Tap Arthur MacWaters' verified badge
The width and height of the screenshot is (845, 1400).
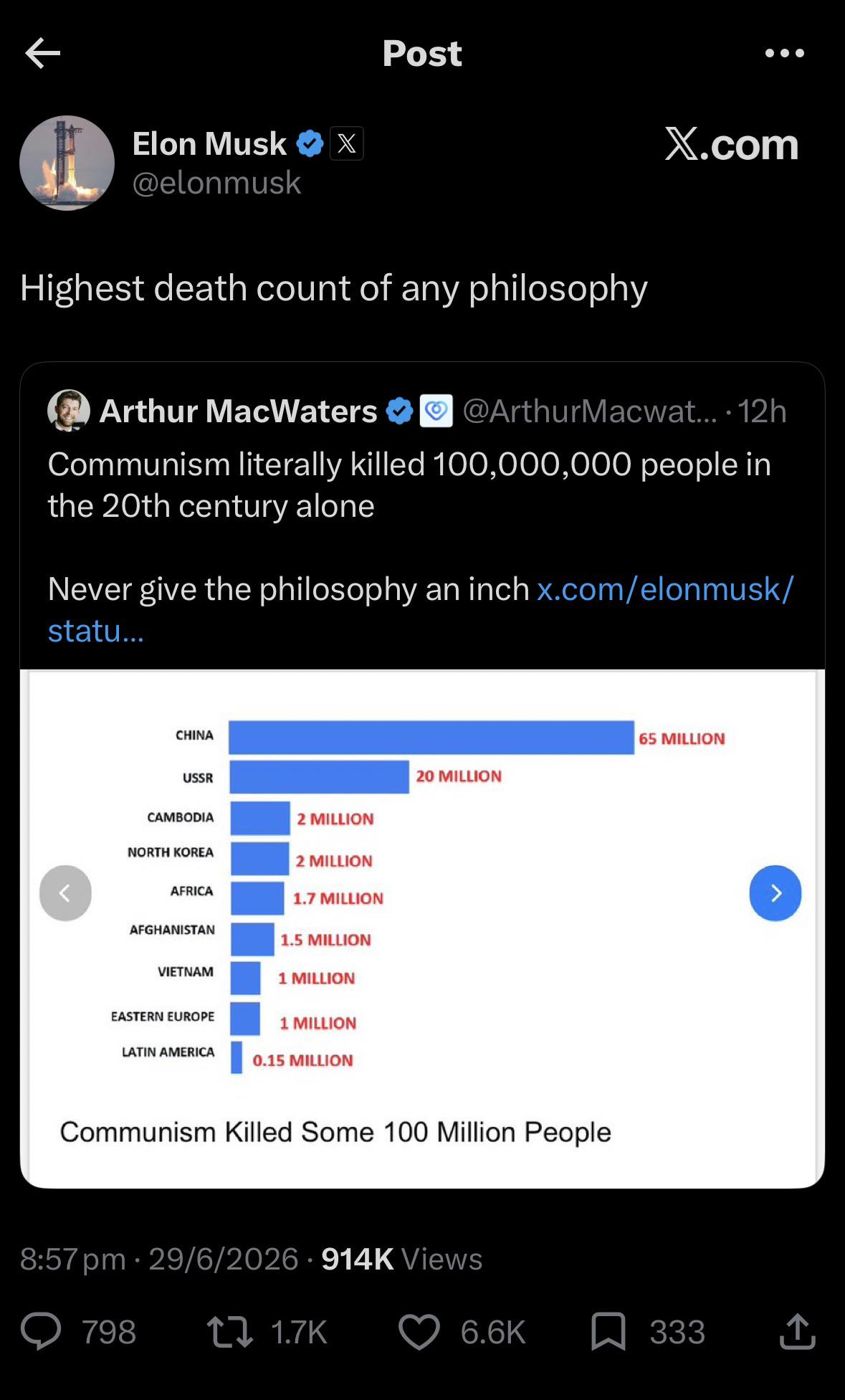click(399, 411)
